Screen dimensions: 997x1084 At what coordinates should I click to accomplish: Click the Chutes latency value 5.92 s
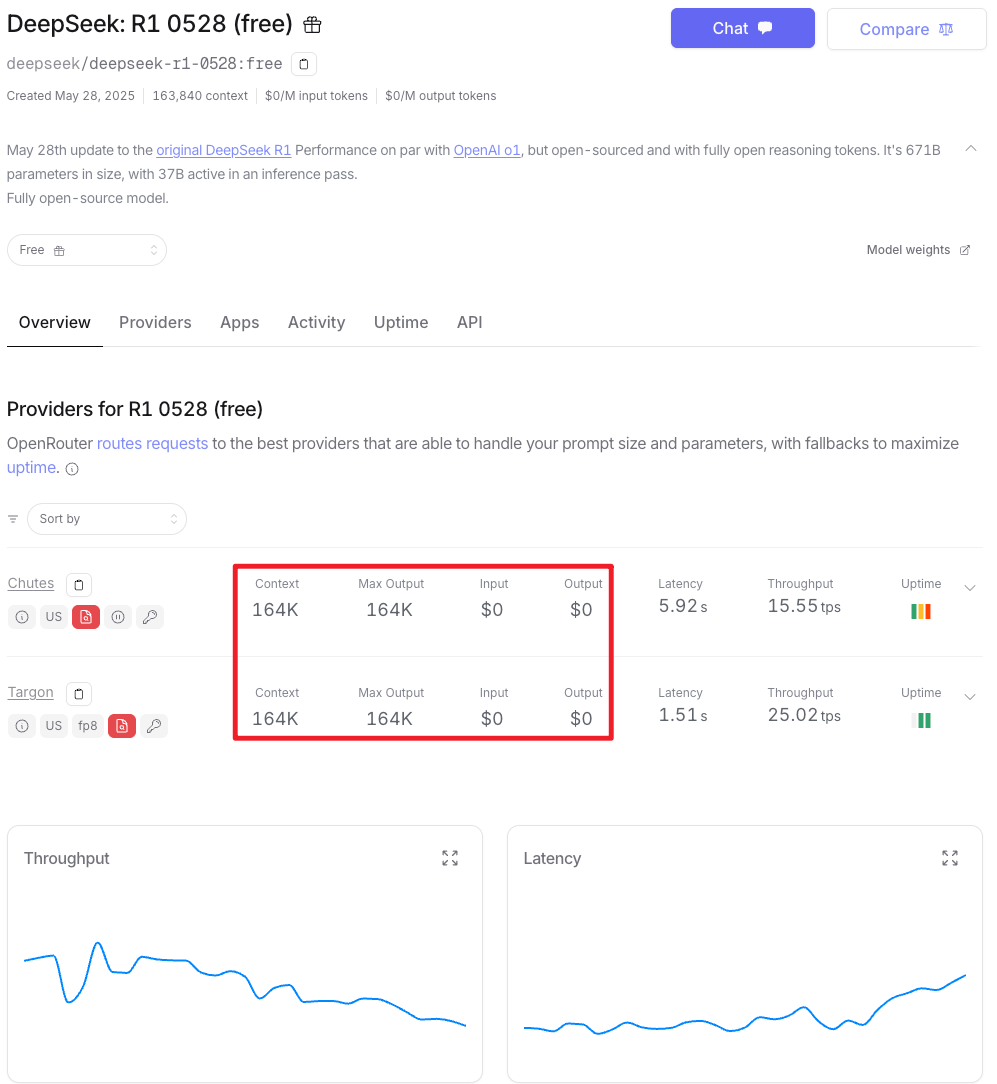tap(682, 606)
